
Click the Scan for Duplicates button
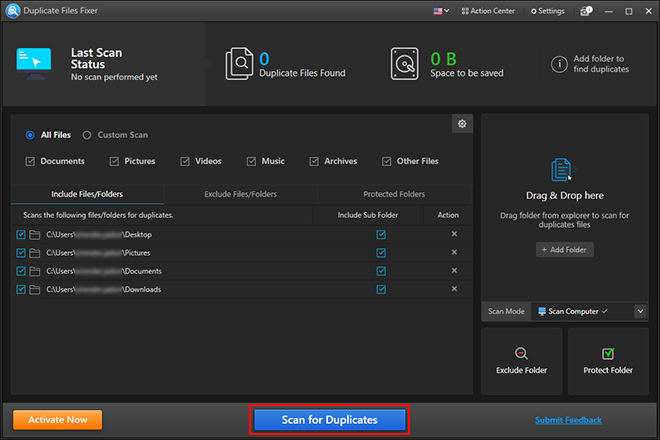click(329, 420)
